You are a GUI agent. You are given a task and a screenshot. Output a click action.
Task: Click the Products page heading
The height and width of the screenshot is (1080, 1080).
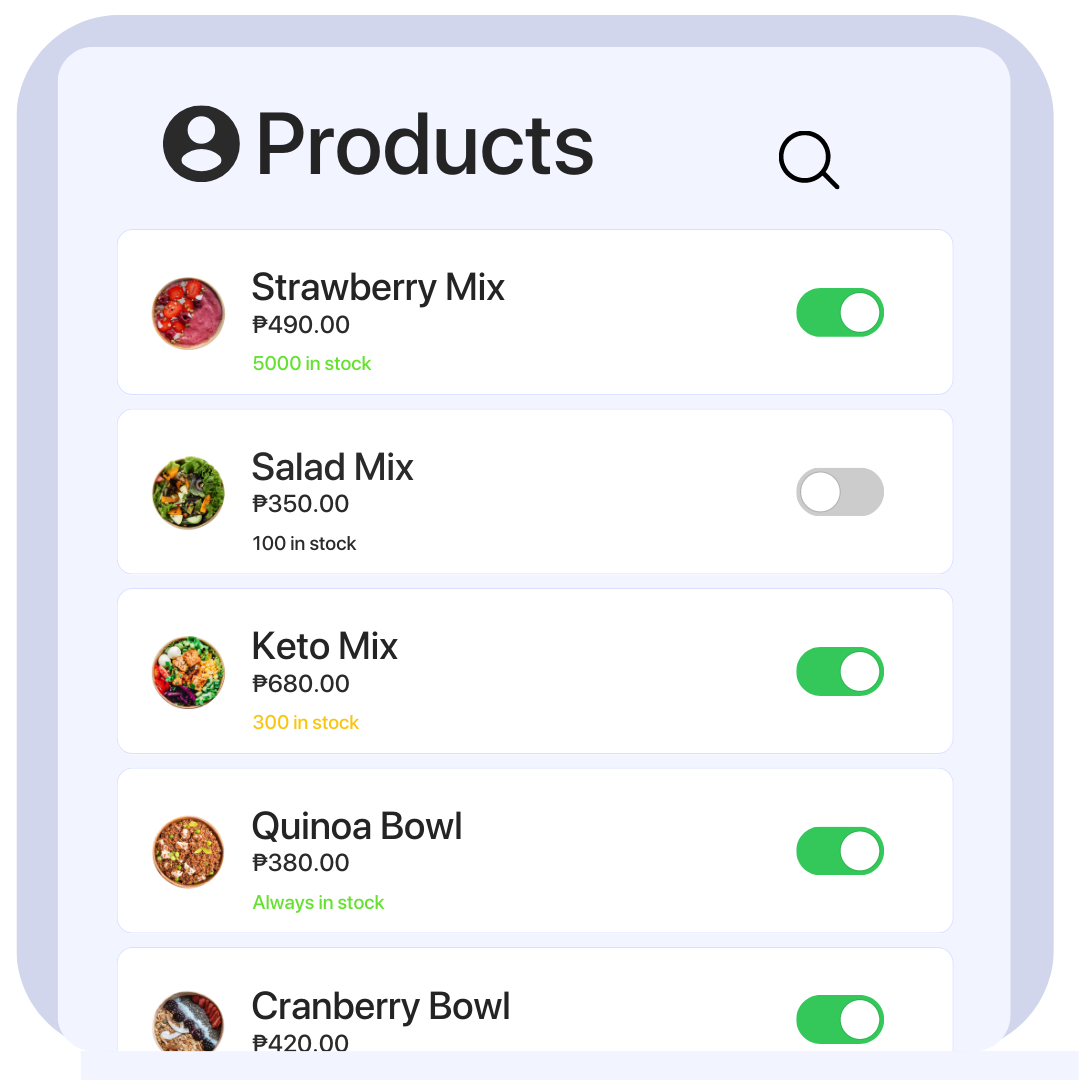coord(424,145)
